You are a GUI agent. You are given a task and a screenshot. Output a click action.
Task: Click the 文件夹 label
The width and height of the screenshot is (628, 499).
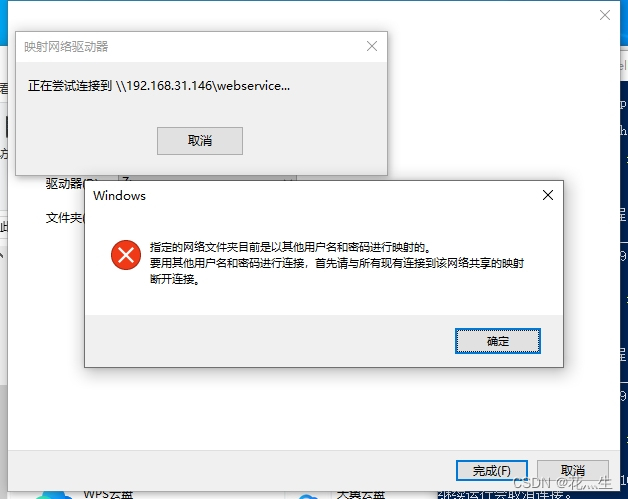pyautogui.click(x=64, y=218)
